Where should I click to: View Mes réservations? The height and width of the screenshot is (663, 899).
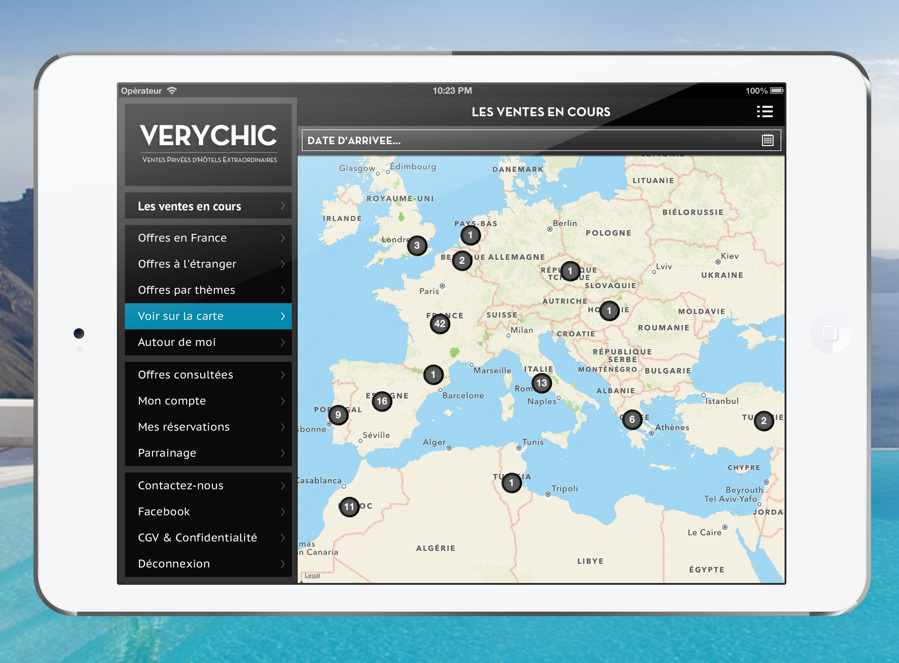pyautogui.click(x=208, y=427)
